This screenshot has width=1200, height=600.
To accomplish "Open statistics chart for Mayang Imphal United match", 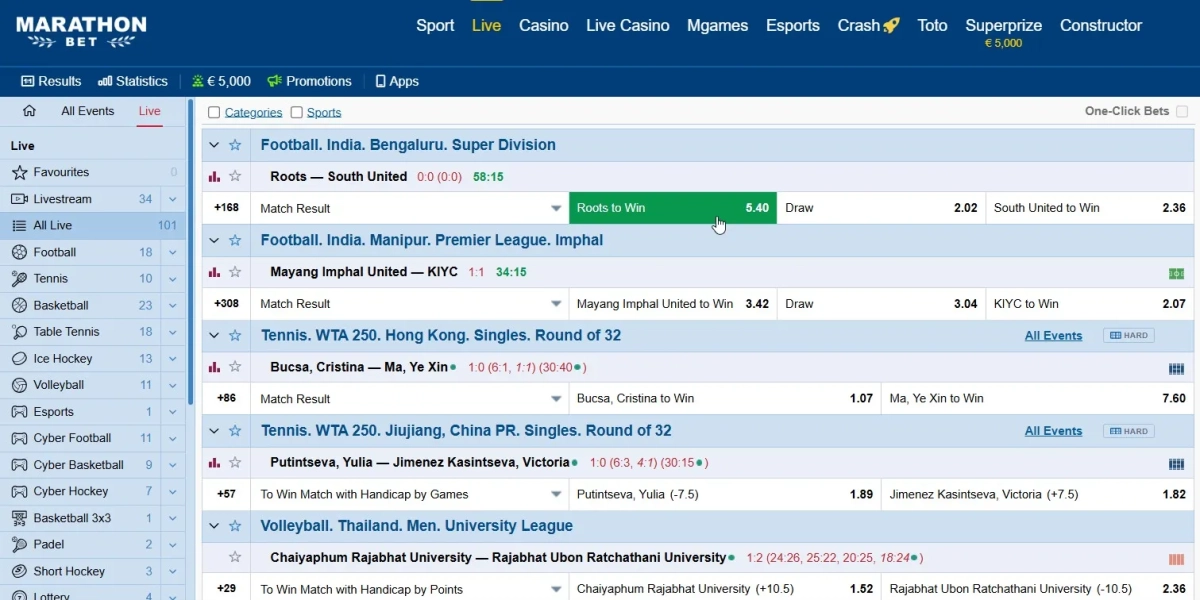I will pos(214,272).
